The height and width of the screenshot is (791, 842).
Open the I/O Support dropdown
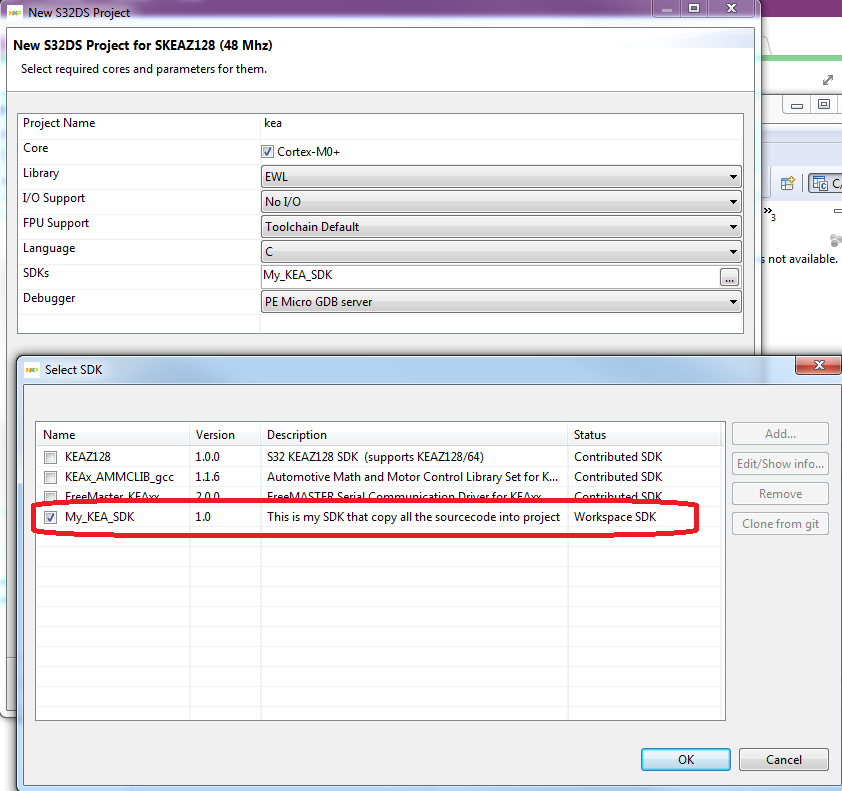click(501, 202)
